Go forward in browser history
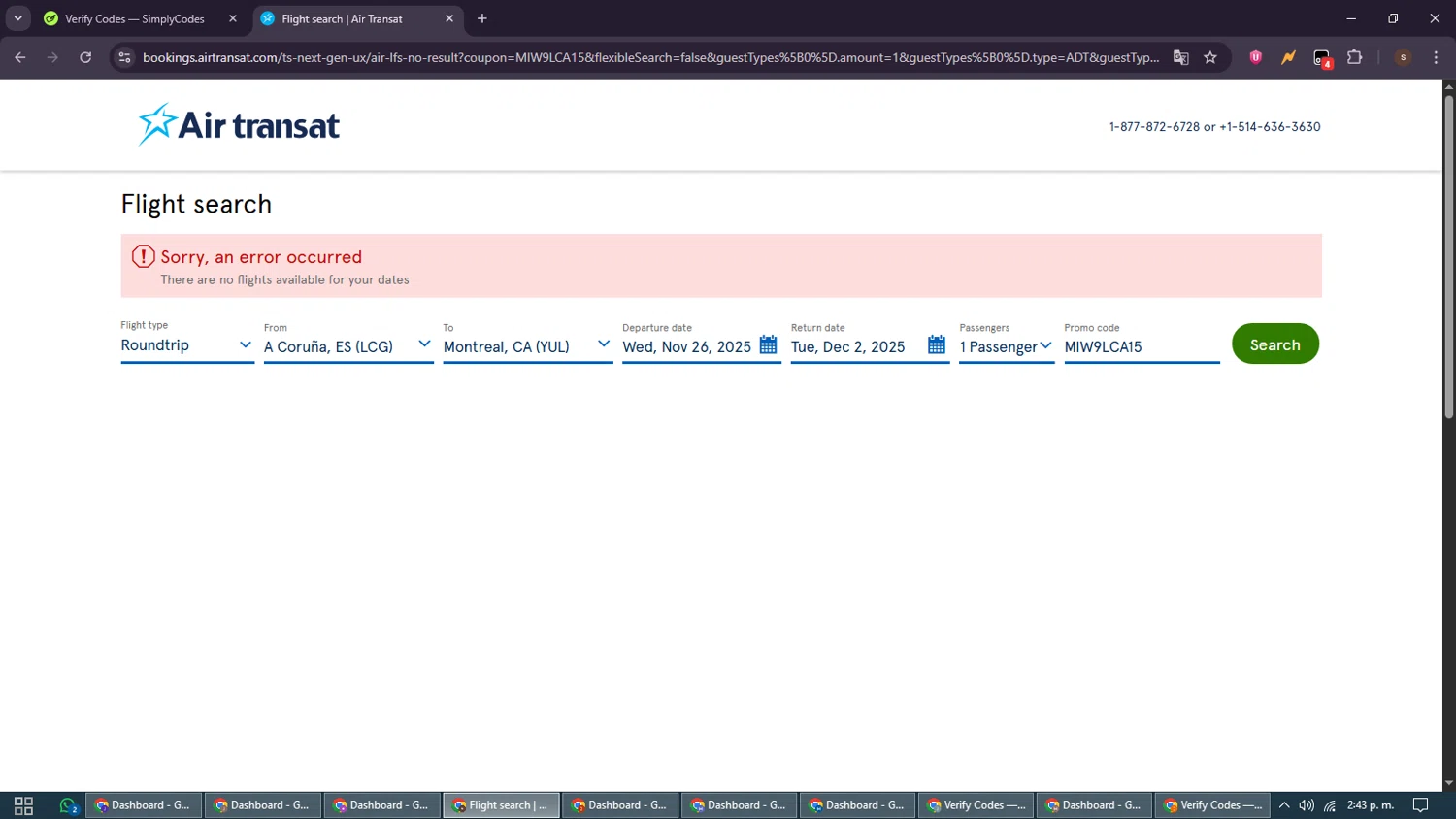Viewport: 1456px width, 819px height. click(x=52, y=57)
